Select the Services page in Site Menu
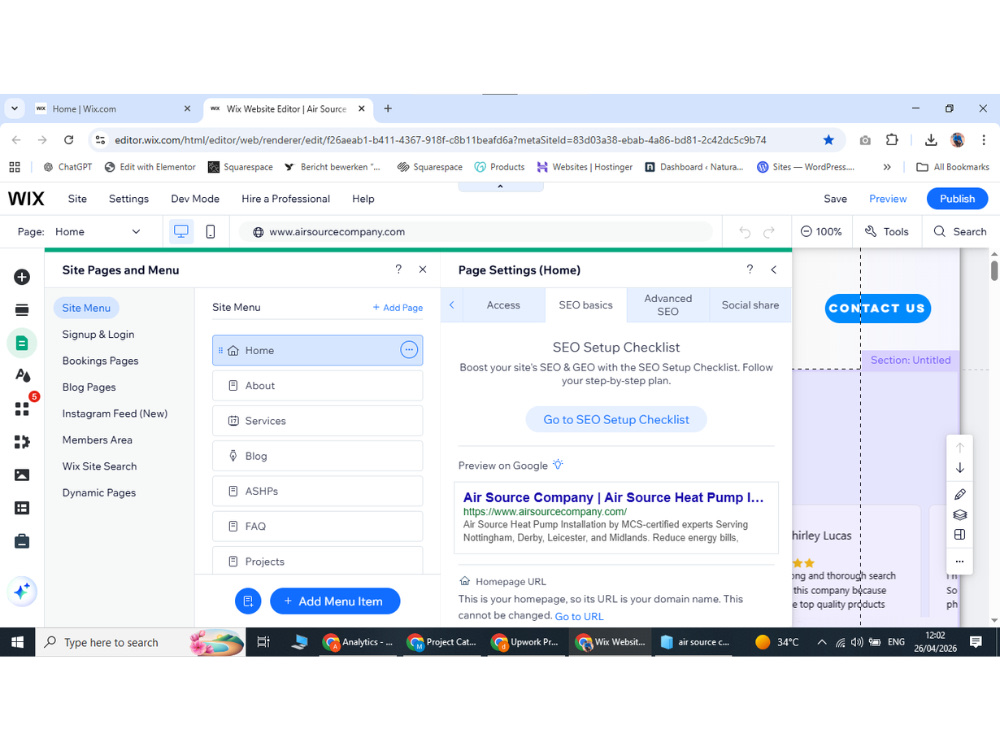Screen dimensions: 1000x750 point(318,421)
